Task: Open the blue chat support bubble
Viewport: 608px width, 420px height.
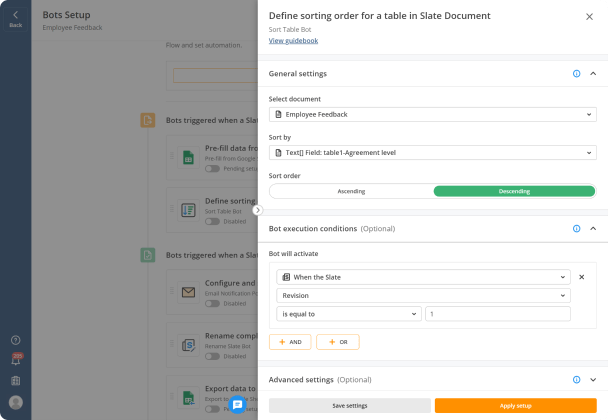Action: (x=237, y=404)
